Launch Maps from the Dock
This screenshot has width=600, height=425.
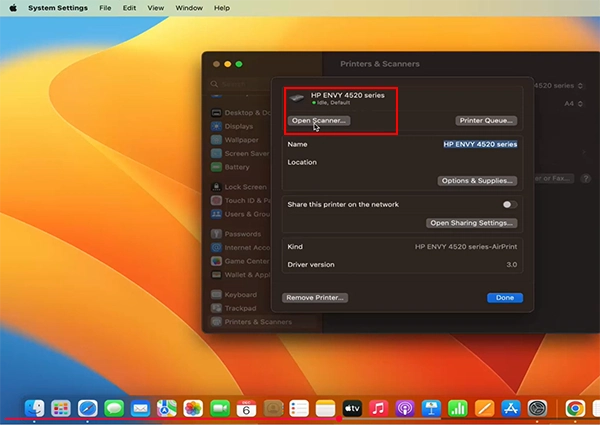tap(167, 408)
